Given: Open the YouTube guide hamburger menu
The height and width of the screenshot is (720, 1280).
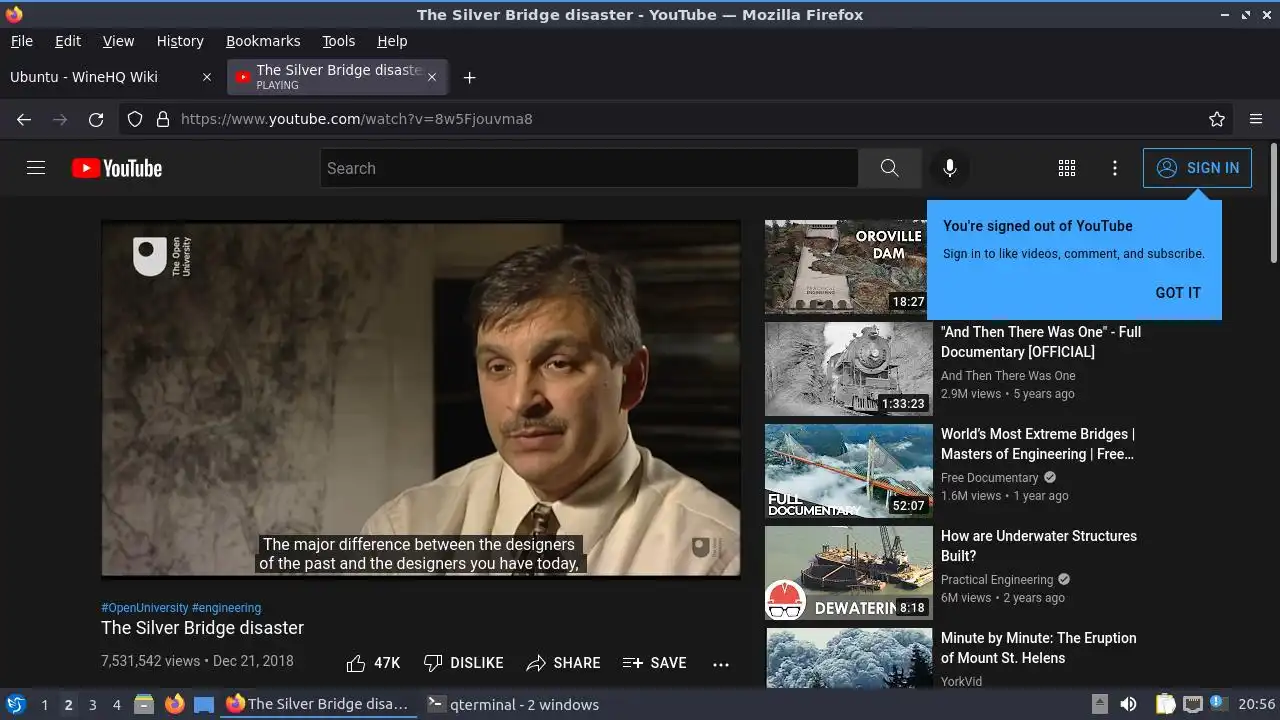Looking at the screenshot, I should point(36,168).
